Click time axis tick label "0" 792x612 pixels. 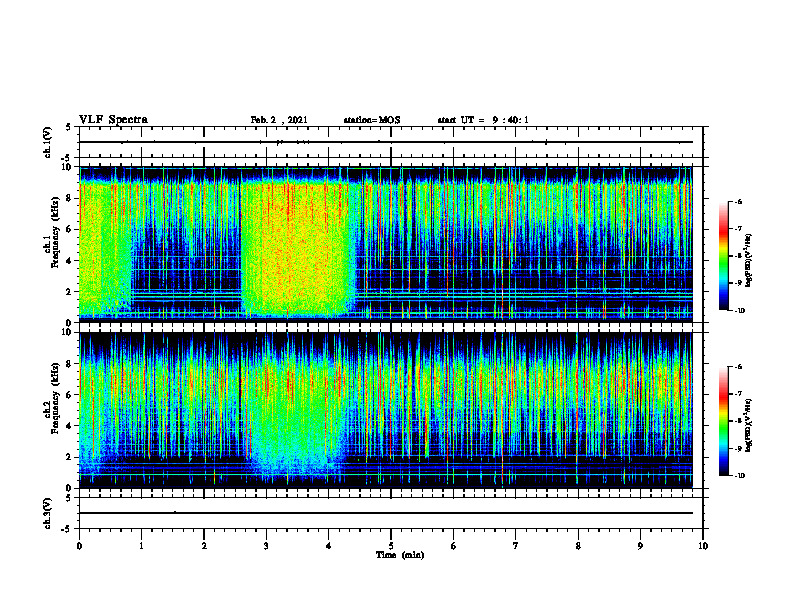pos(79,546)
